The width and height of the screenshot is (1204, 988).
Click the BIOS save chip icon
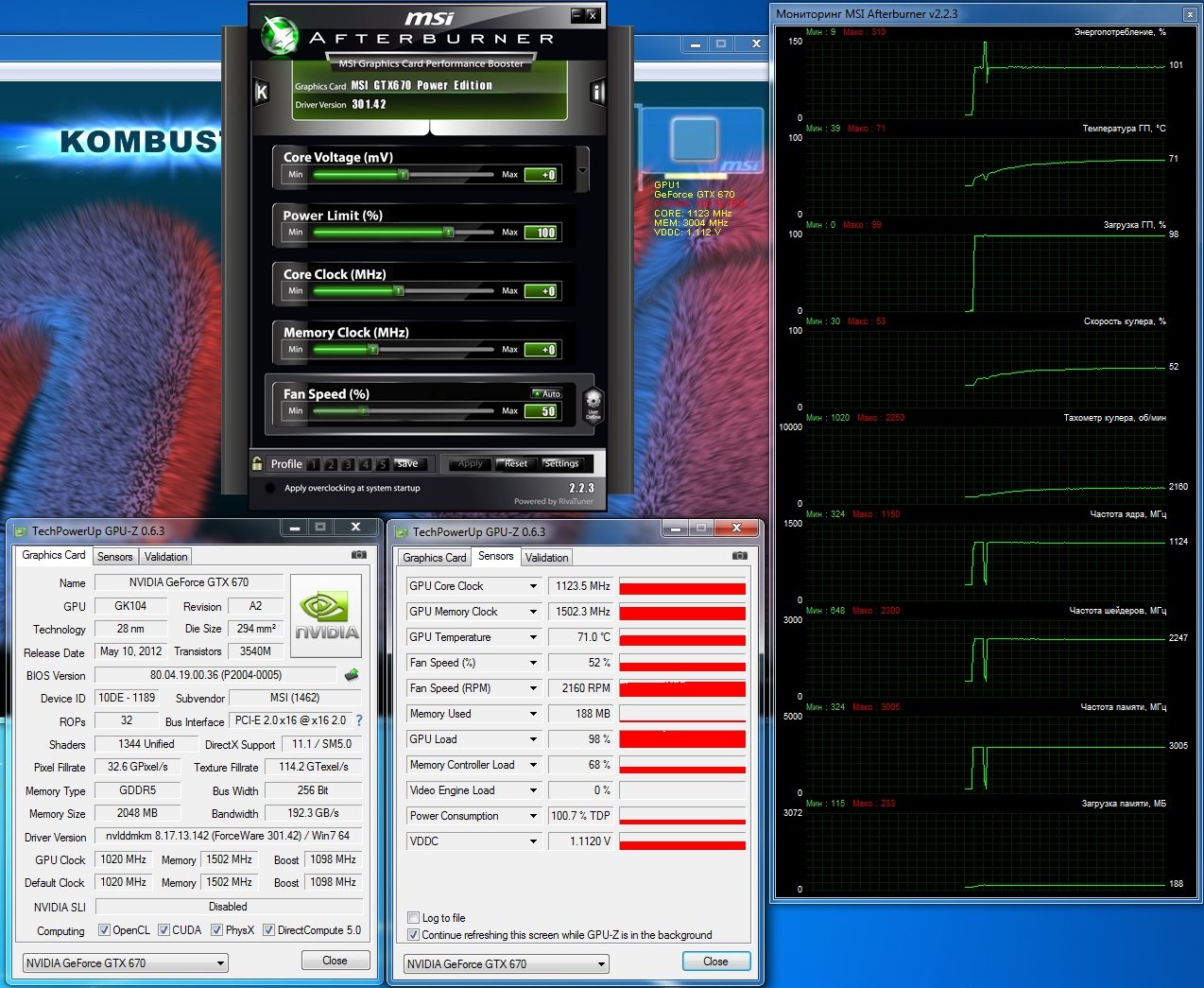(x=352, y=675)
